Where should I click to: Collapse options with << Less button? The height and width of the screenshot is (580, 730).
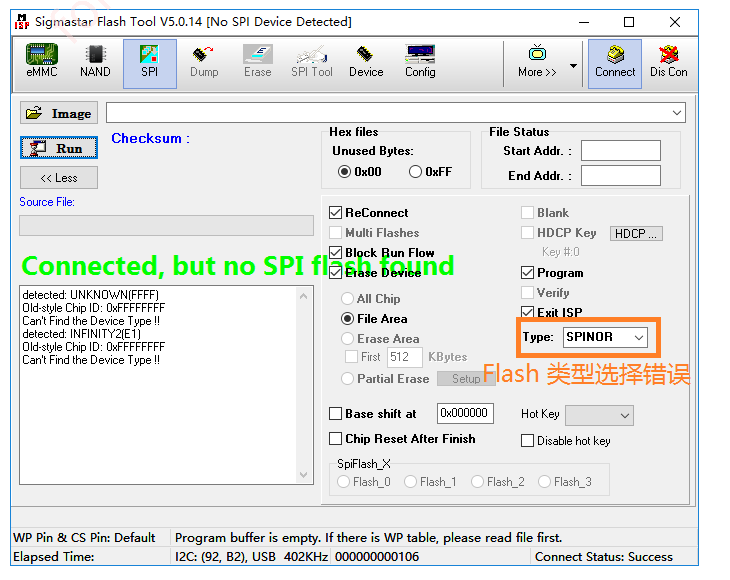59,178
